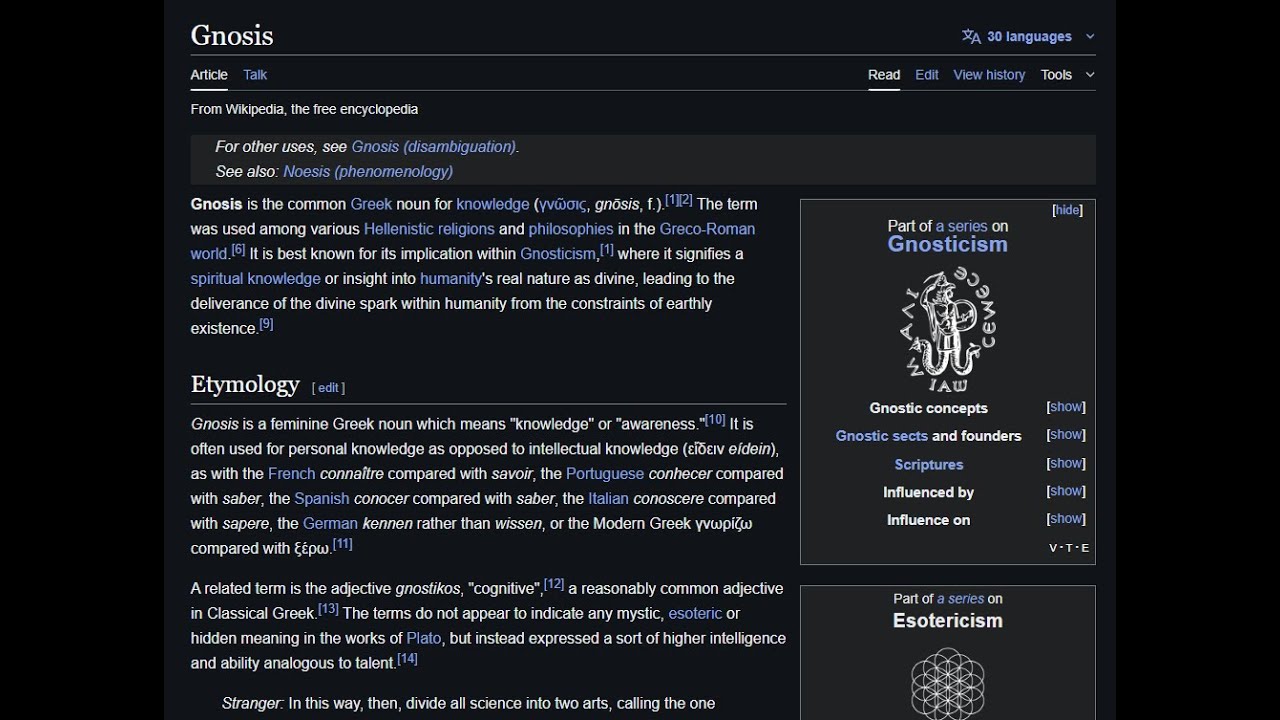The image size is (1280, 720).
Task: Show the Influence on section
Action: pos(1066,519)
